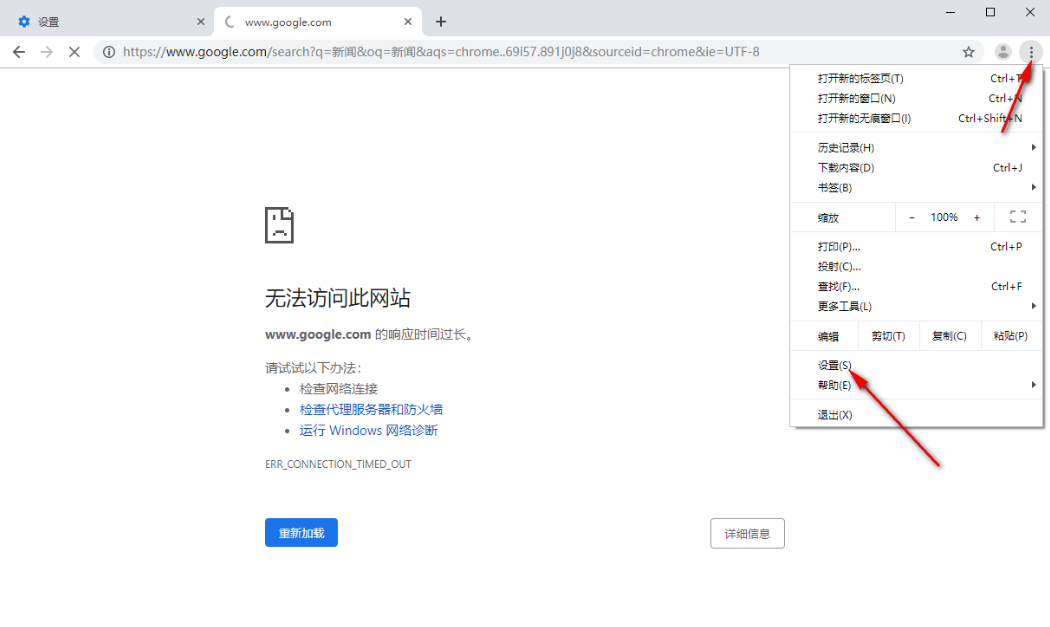This screenshot has height=627, width=1050.
Task: Expand 更多工具(L) submenu
Action: click(916, 306)
